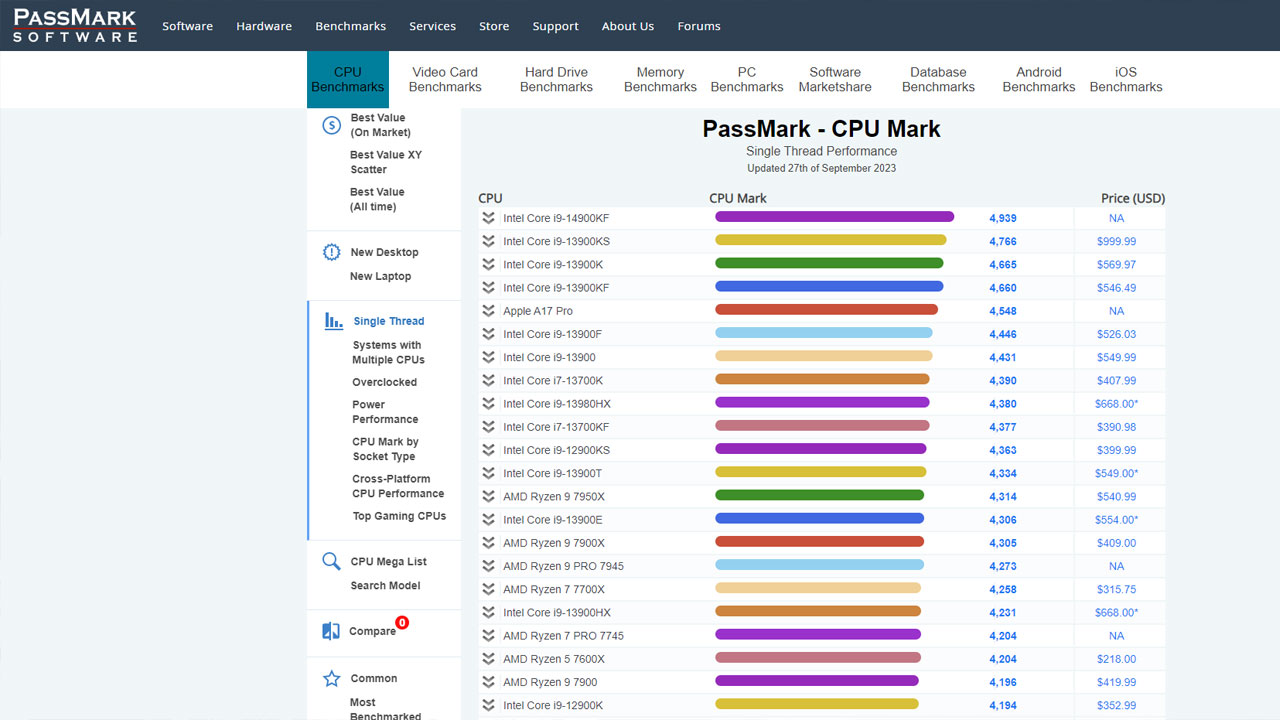Open the Intel Core i9-13900KS link
The image size is (1280, 720).
coord(556,241)
